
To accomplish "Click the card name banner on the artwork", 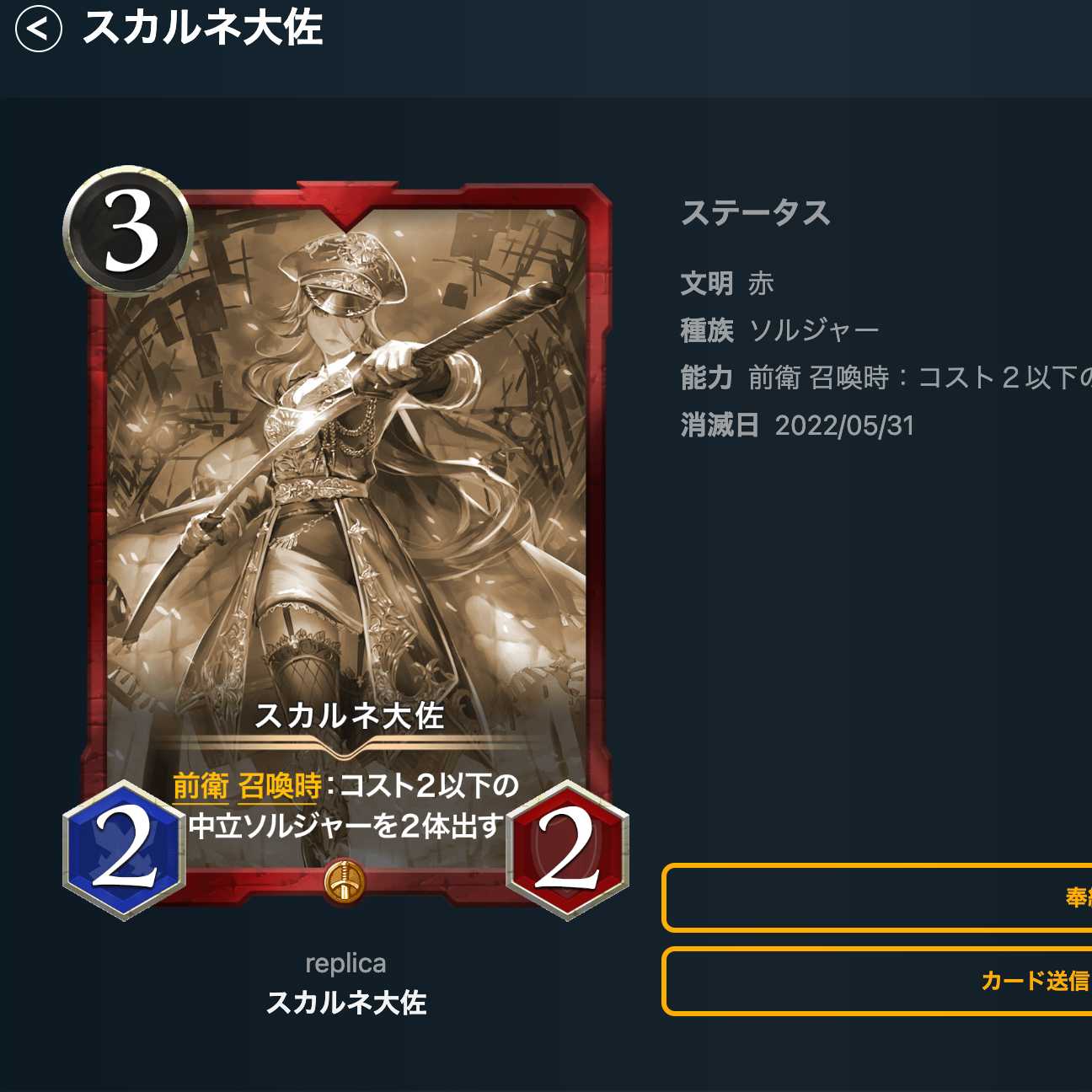I will [349, 716].
